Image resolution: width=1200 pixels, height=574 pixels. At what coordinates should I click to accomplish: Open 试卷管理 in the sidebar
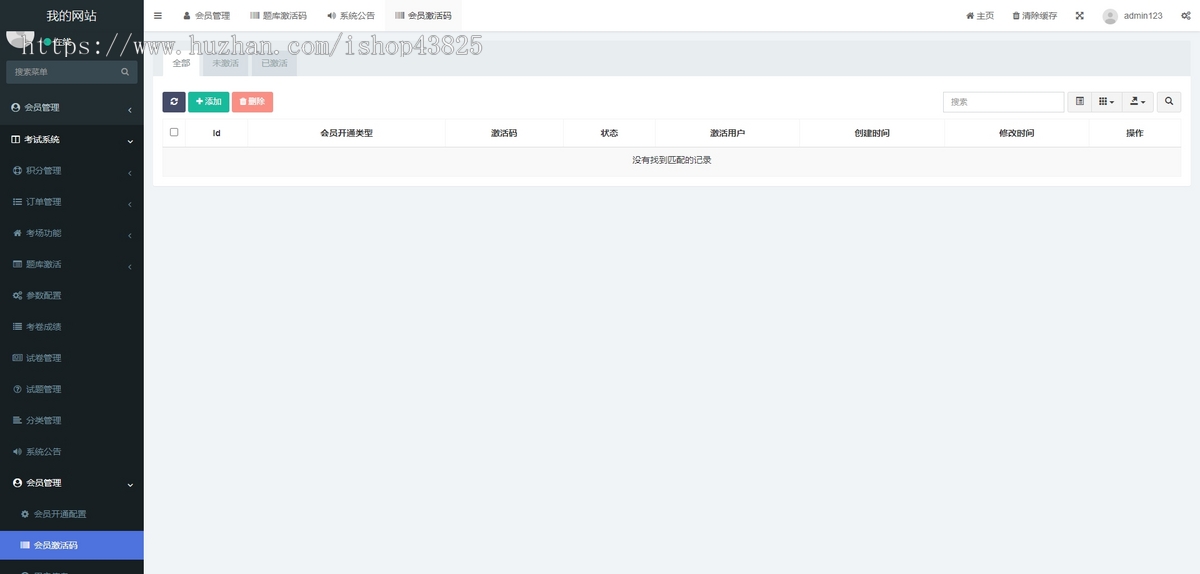72,358
